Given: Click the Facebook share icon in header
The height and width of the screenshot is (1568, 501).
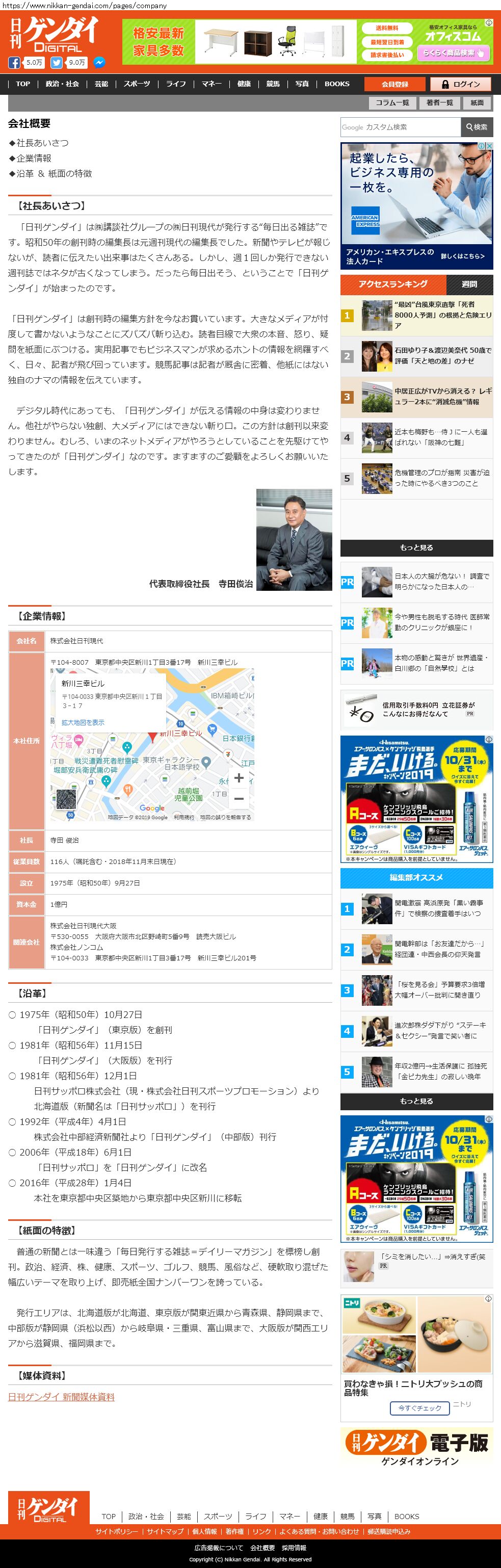Looking at the screenshot, I should (x=14, y=63).
